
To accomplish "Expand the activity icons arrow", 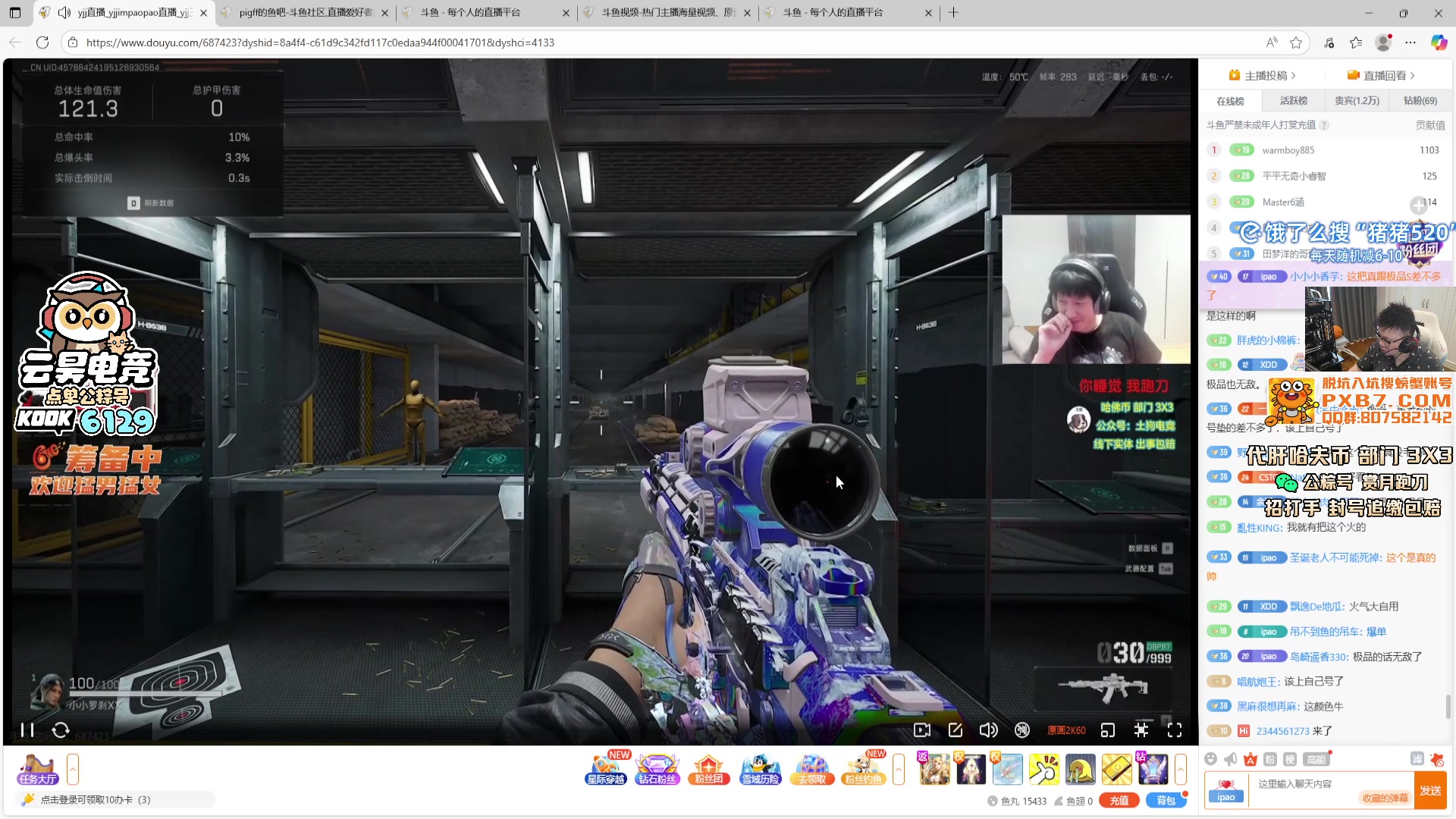I will point(899,769).
